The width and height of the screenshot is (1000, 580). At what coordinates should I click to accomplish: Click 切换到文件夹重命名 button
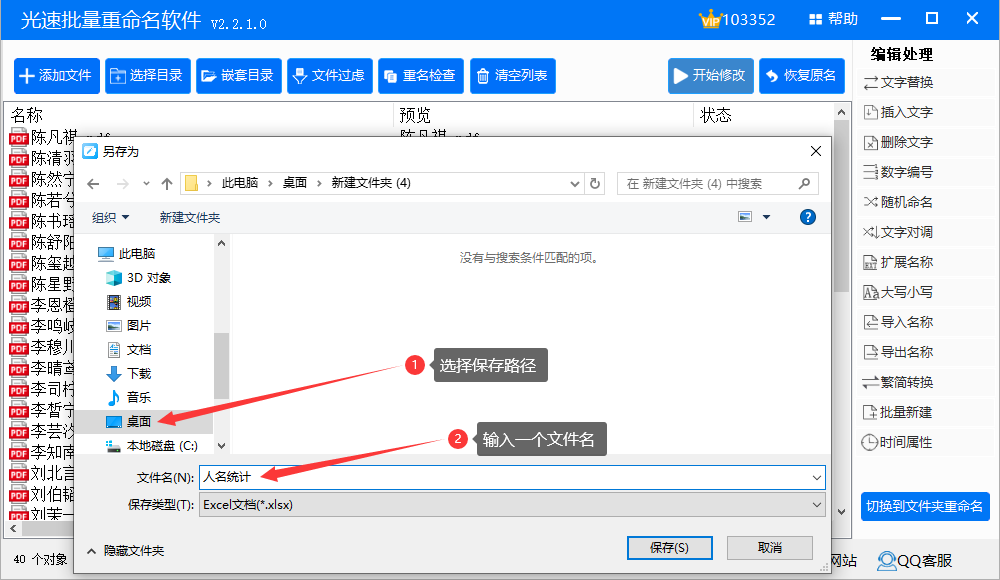point(925,507)
